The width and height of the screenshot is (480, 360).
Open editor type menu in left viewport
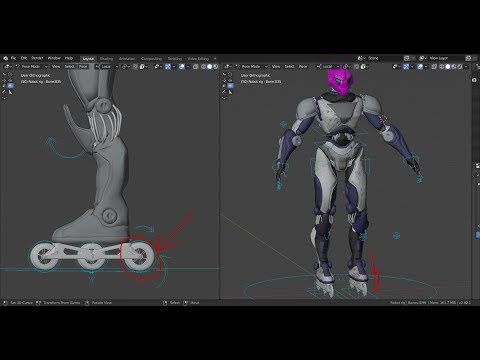(x=7, y=67)
